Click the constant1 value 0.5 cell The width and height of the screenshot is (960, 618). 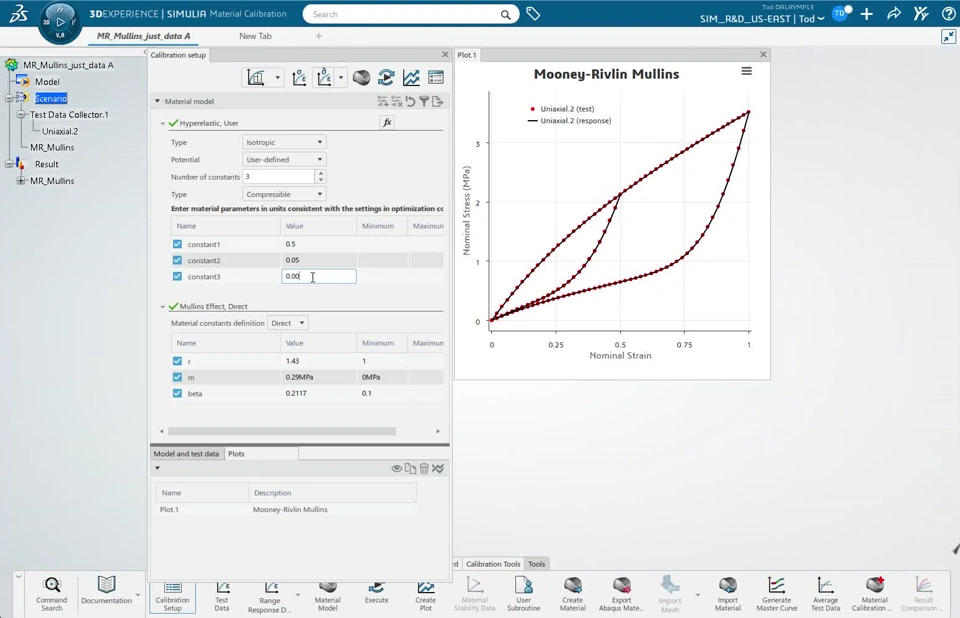[318, 244]
